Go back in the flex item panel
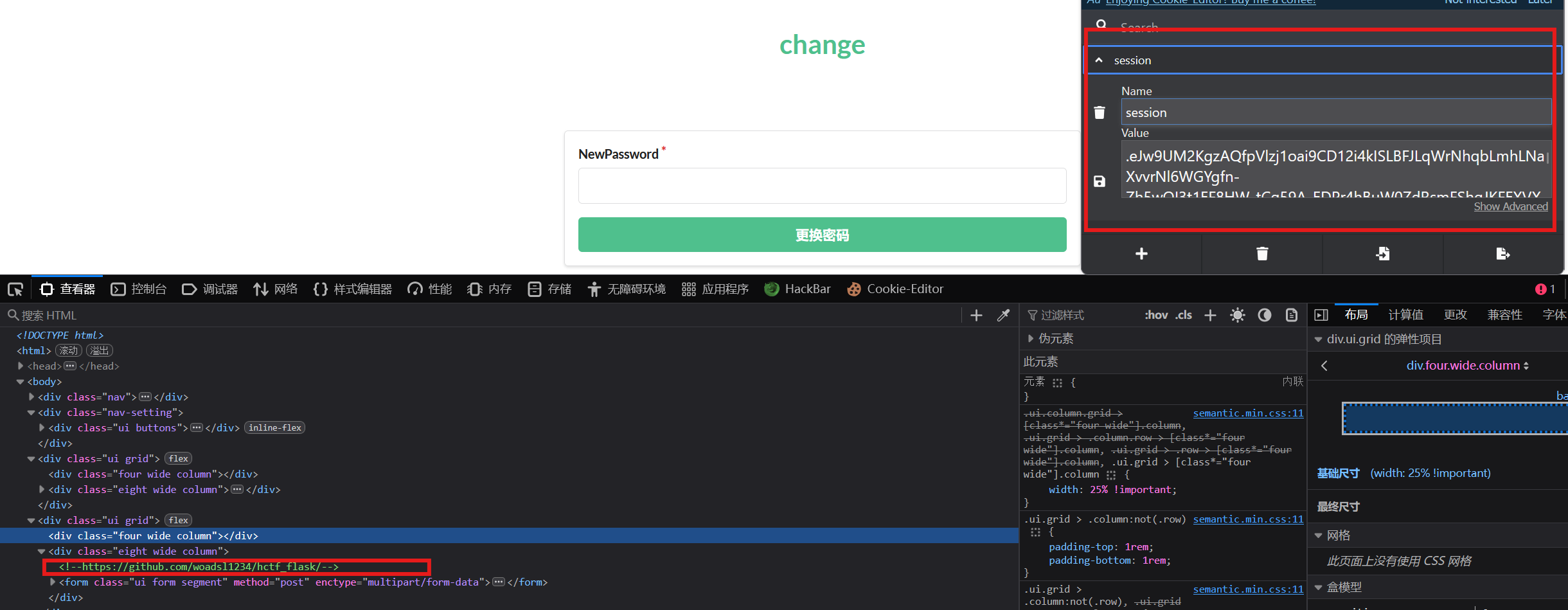 point(1324,366)
